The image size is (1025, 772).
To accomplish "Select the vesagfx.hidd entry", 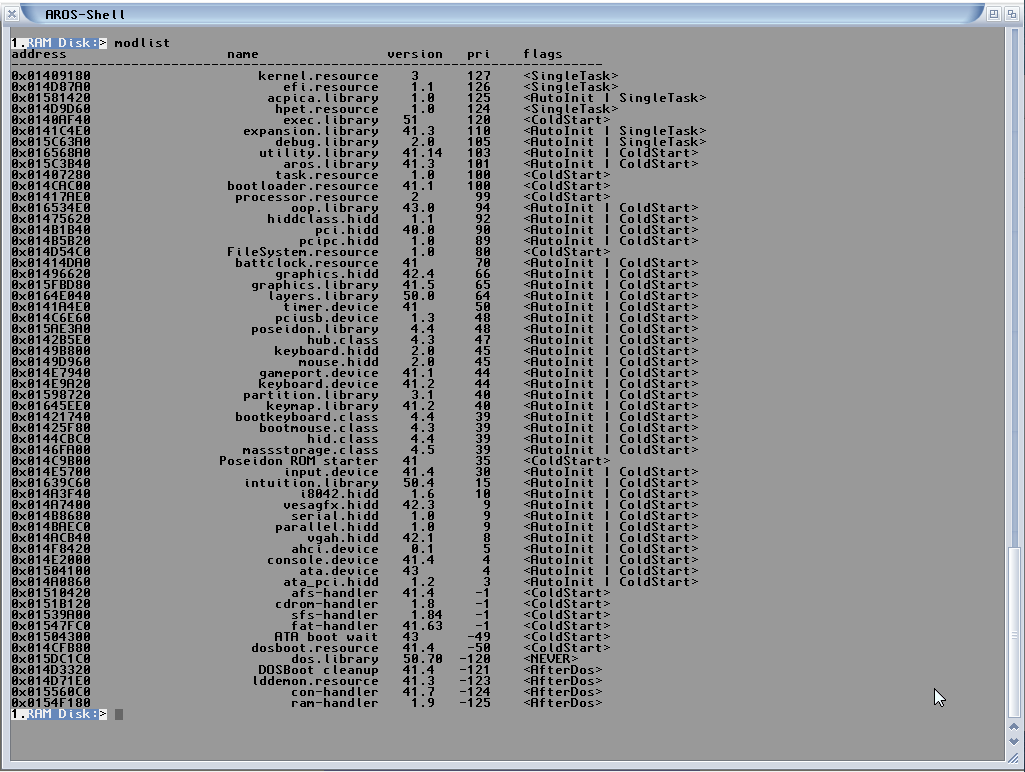I will (x=331, y=505).
